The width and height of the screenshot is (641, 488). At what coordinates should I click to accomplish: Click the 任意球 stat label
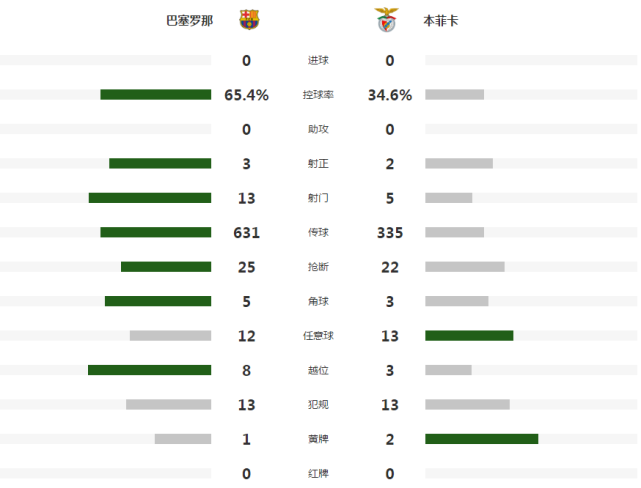(x=318, y=336)
